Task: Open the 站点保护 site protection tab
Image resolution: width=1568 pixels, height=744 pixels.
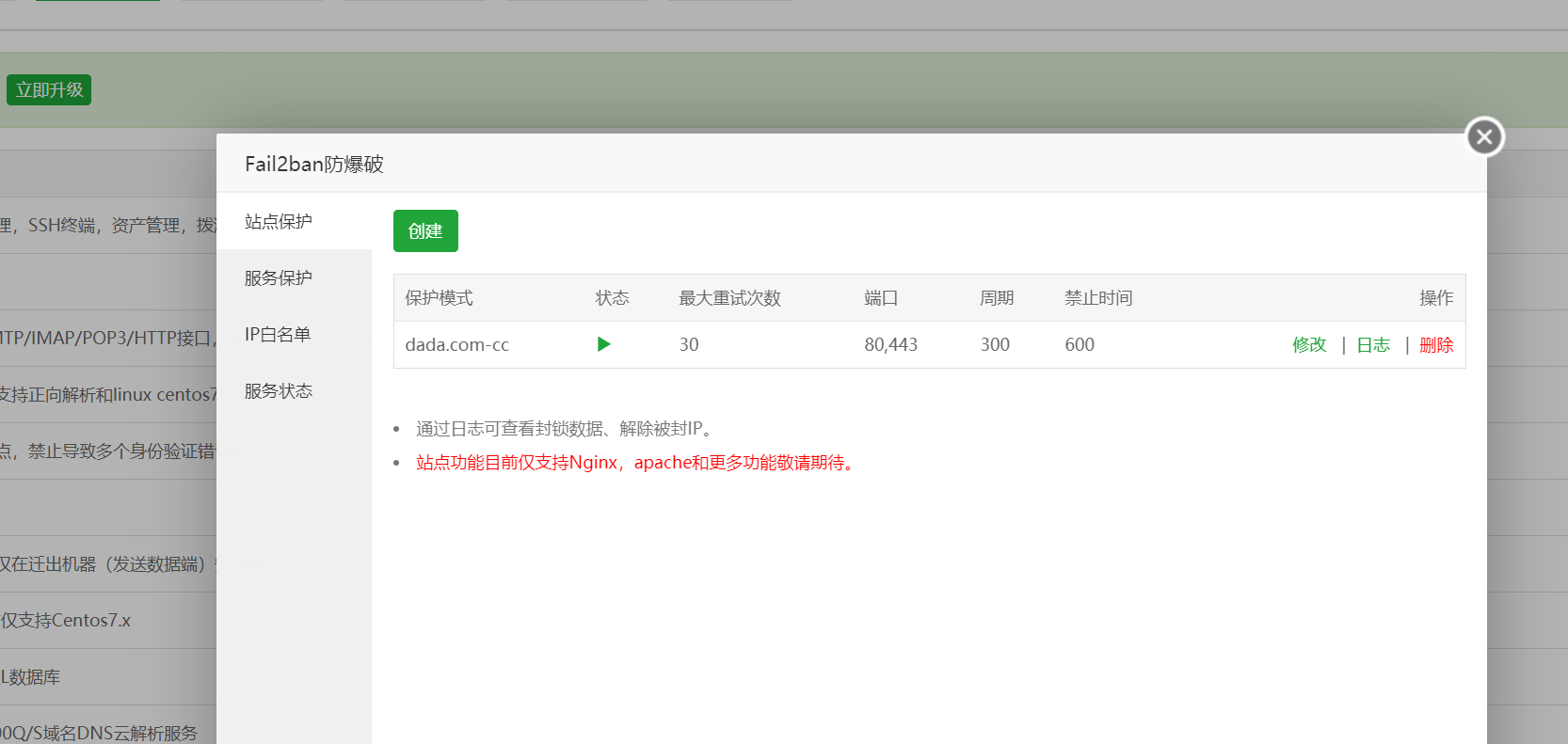Action: 294,221
